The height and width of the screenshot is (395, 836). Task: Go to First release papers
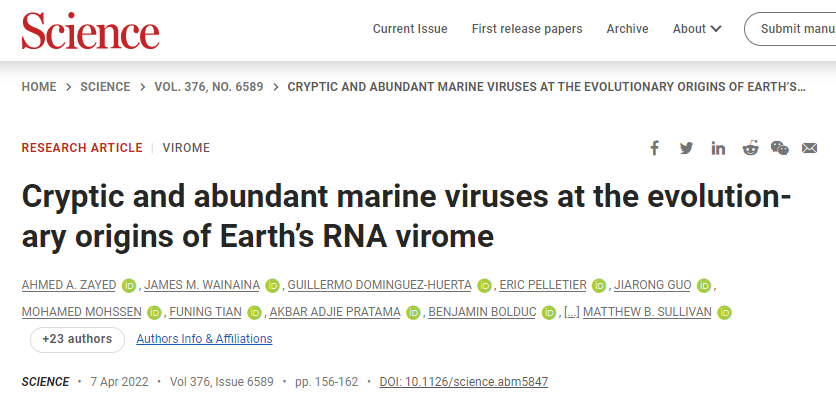527,29
